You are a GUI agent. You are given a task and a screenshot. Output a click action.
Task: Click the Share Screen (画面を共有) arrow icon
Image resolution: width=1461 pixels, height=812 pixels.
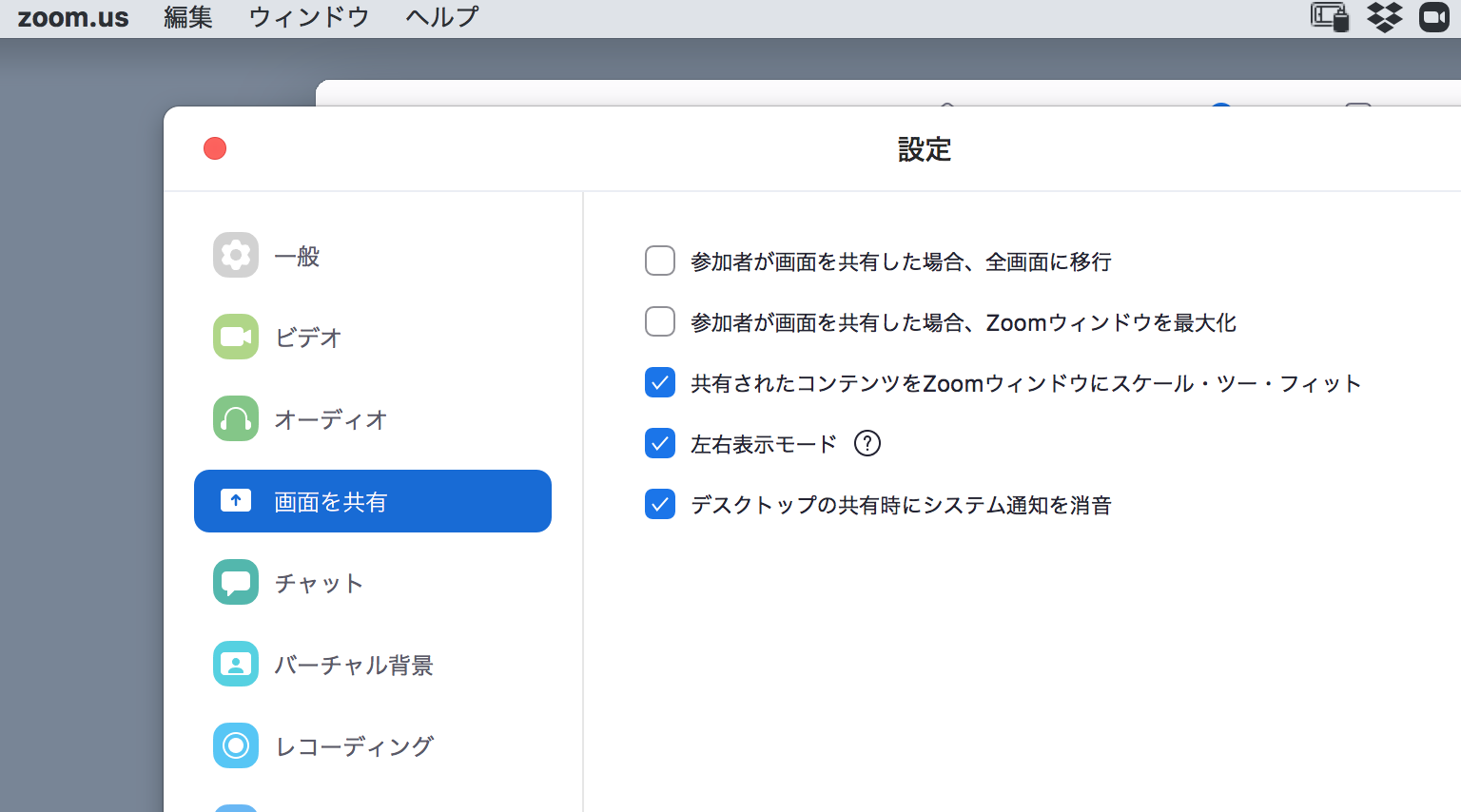point(236,500)
